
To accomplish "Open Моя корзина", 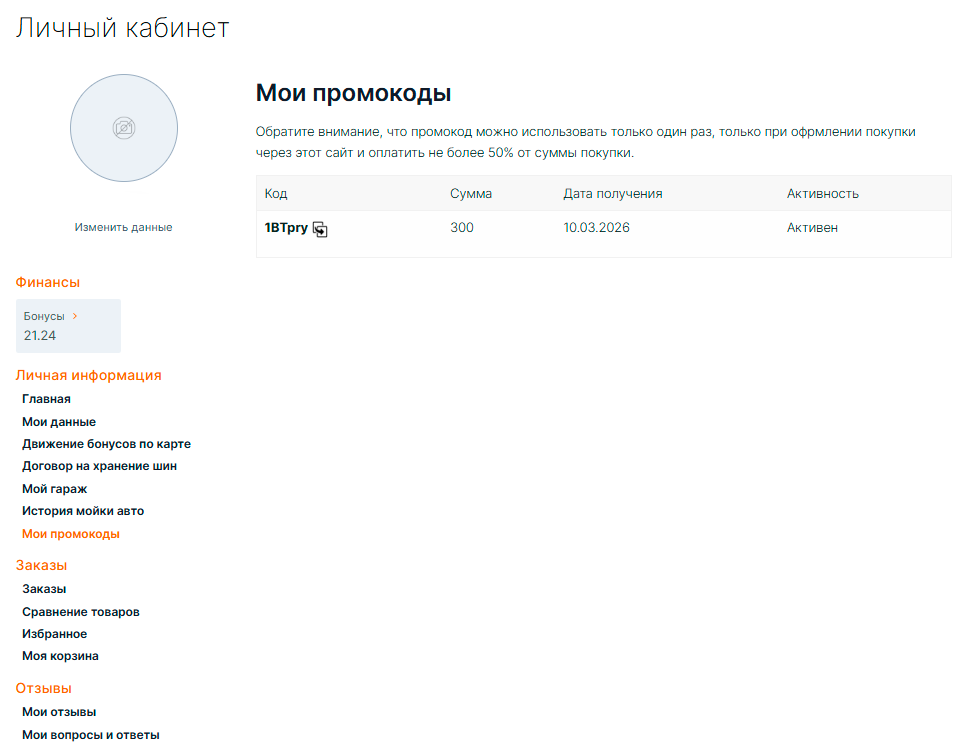I will (60, 656).
